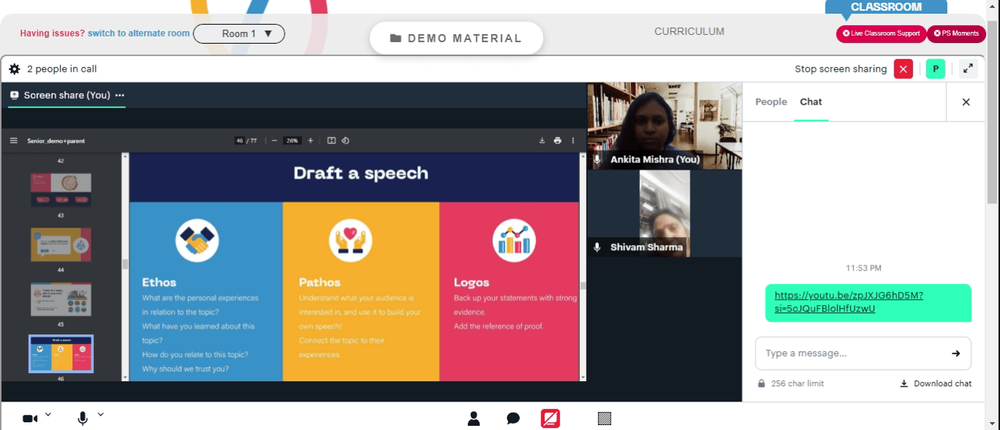The height and width of the screenshot is (430, 1000).
Task: Rotate the PDF page
Action: 346,141
